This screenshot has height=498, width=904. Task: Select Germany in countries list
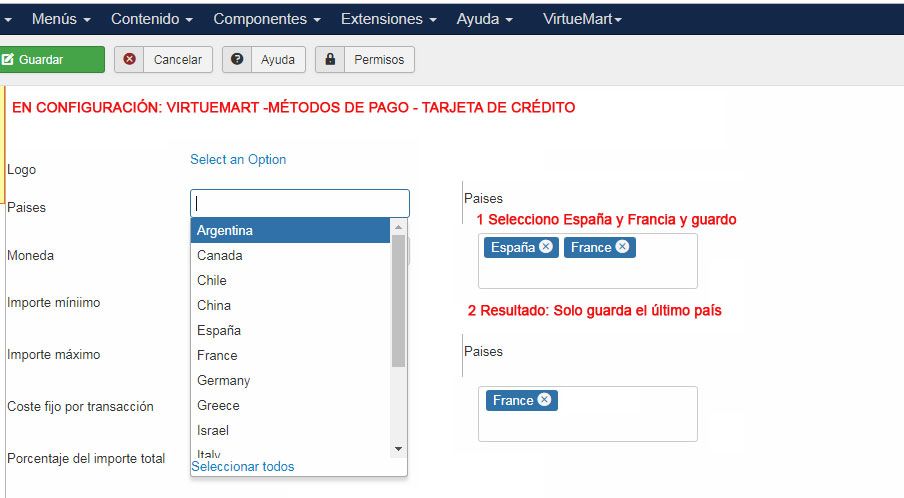coord(291,380)
